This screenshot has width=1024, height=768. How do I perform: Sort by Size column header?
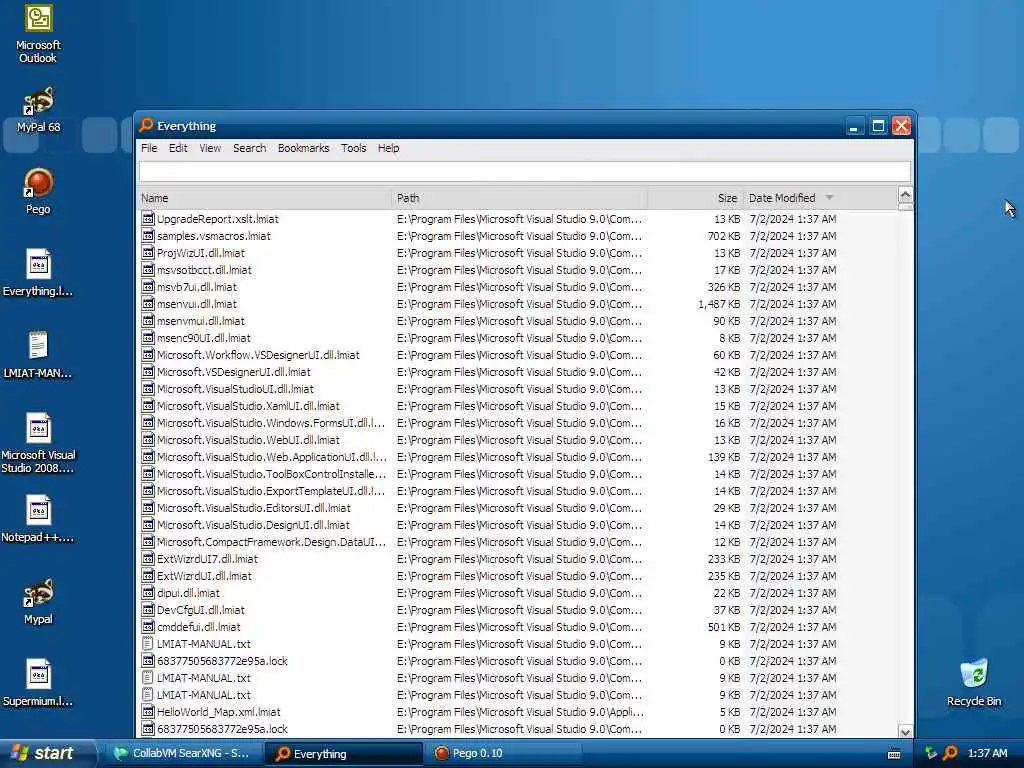[695, 198]
